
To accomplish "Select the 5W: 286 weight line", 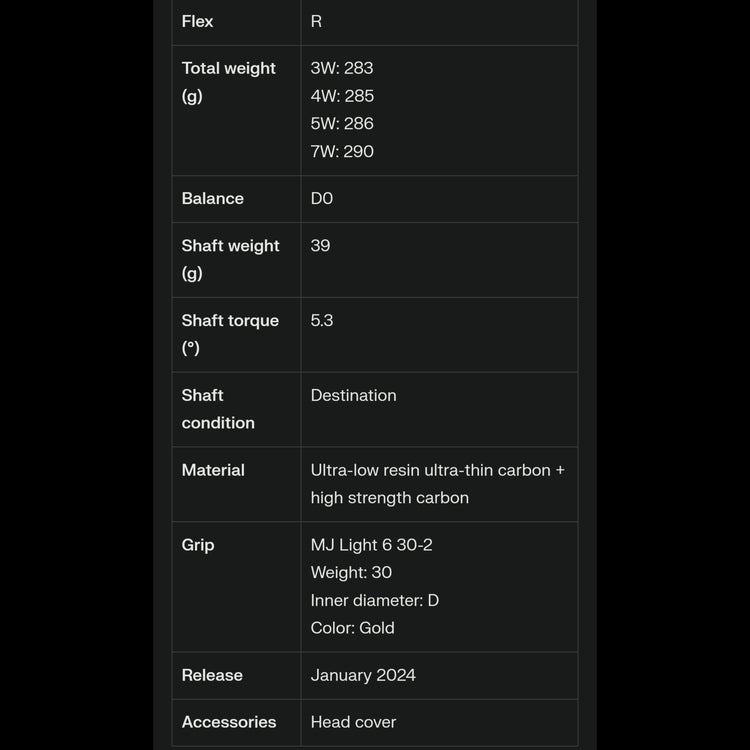I will coord(342,124).
